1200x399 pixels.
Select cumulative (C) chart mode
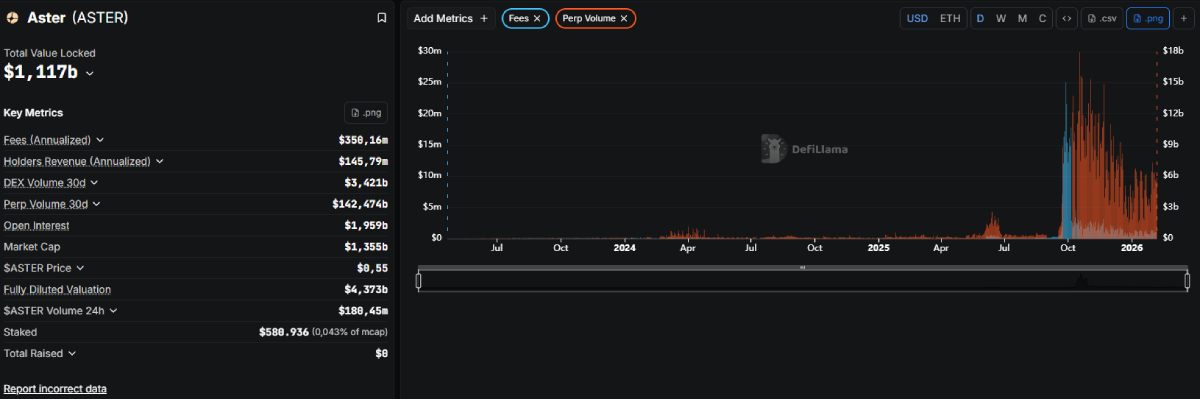point(1042,18)
